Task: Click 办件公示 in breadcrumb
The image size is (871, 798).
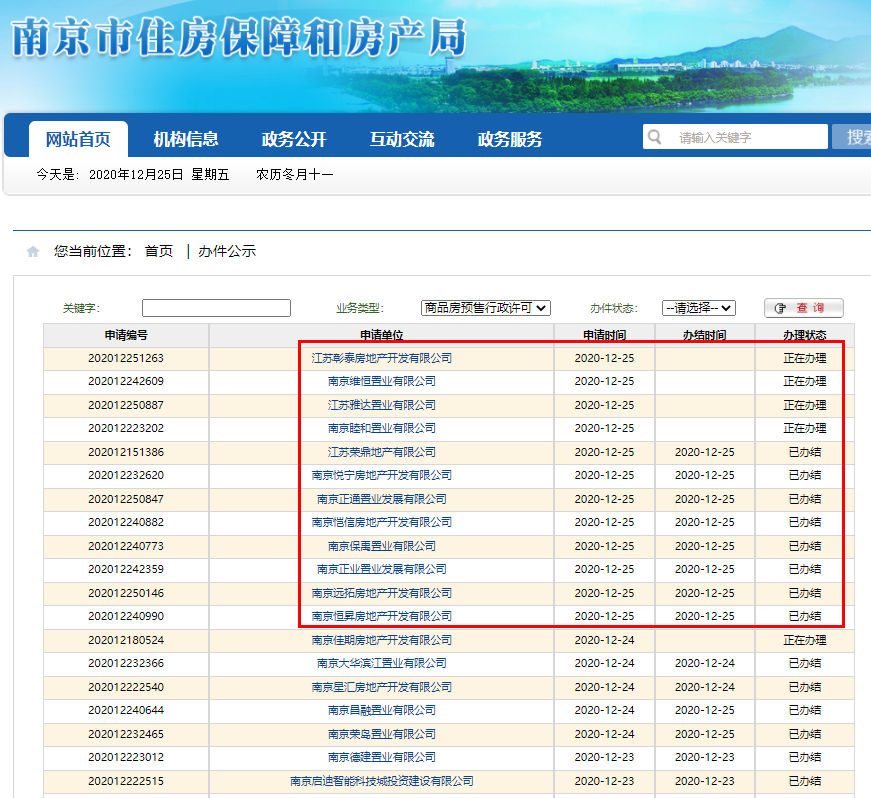Action: click(x=227, y=251)
